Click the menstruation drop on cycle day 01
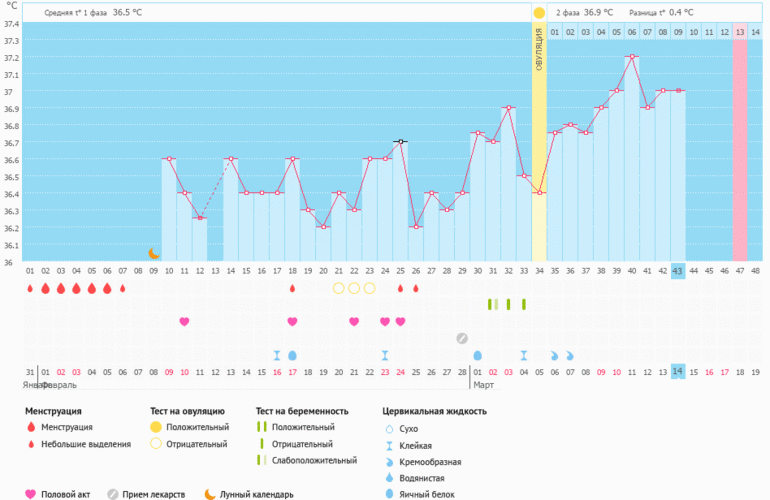The height and width of the screenshot is (500, 770). coord(29,288)
